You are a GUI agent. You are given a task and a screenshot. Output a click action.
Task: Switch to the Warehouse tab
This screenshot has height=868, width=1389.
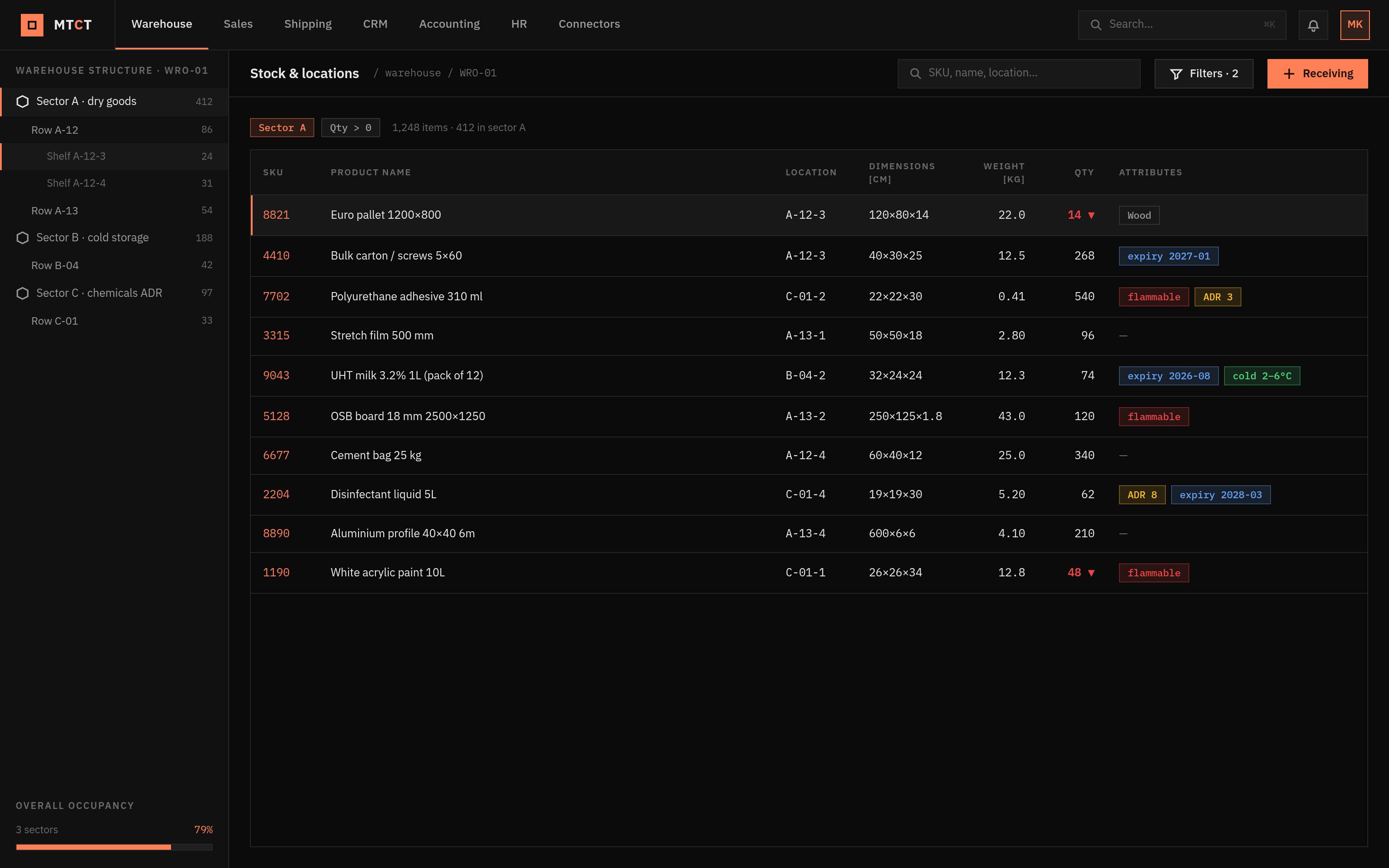pyautogui.click(x=162, y=24)
